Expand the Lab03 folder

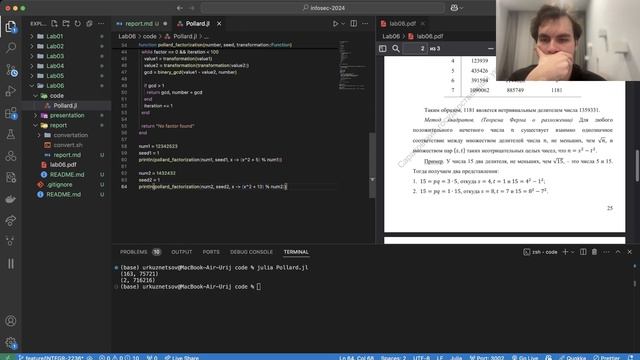(32, 56)
